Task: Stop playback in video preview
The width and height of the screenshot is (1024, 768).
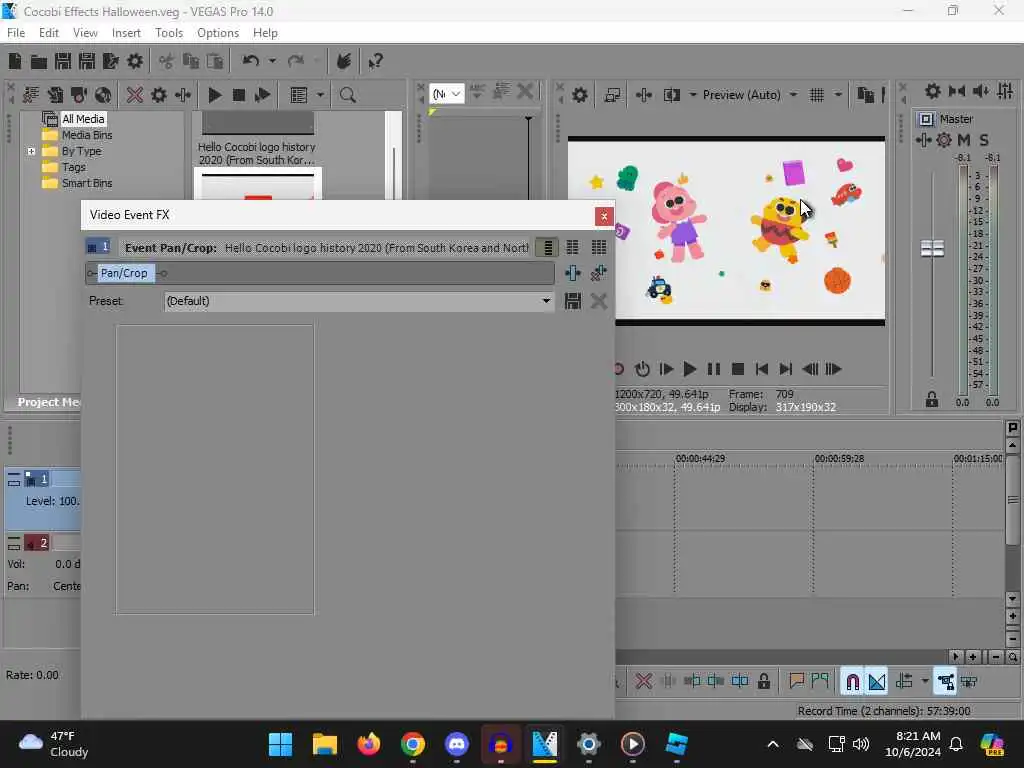Action: click(737, 369)
